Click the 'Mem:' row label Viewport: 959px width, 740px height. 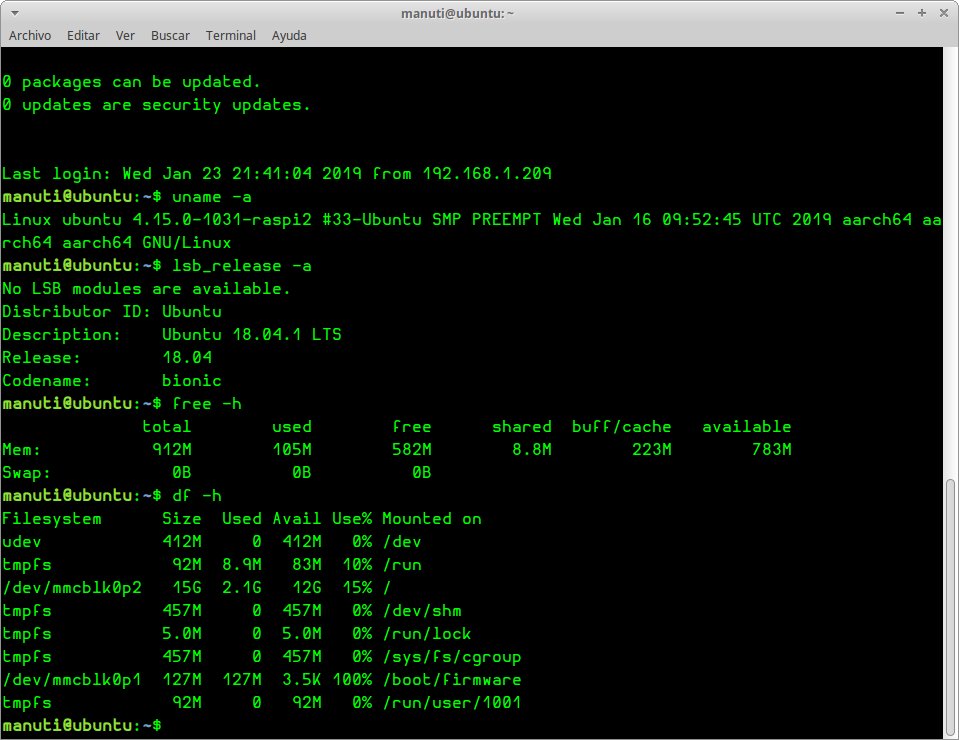pyautogui.click(x=21, y=450)
